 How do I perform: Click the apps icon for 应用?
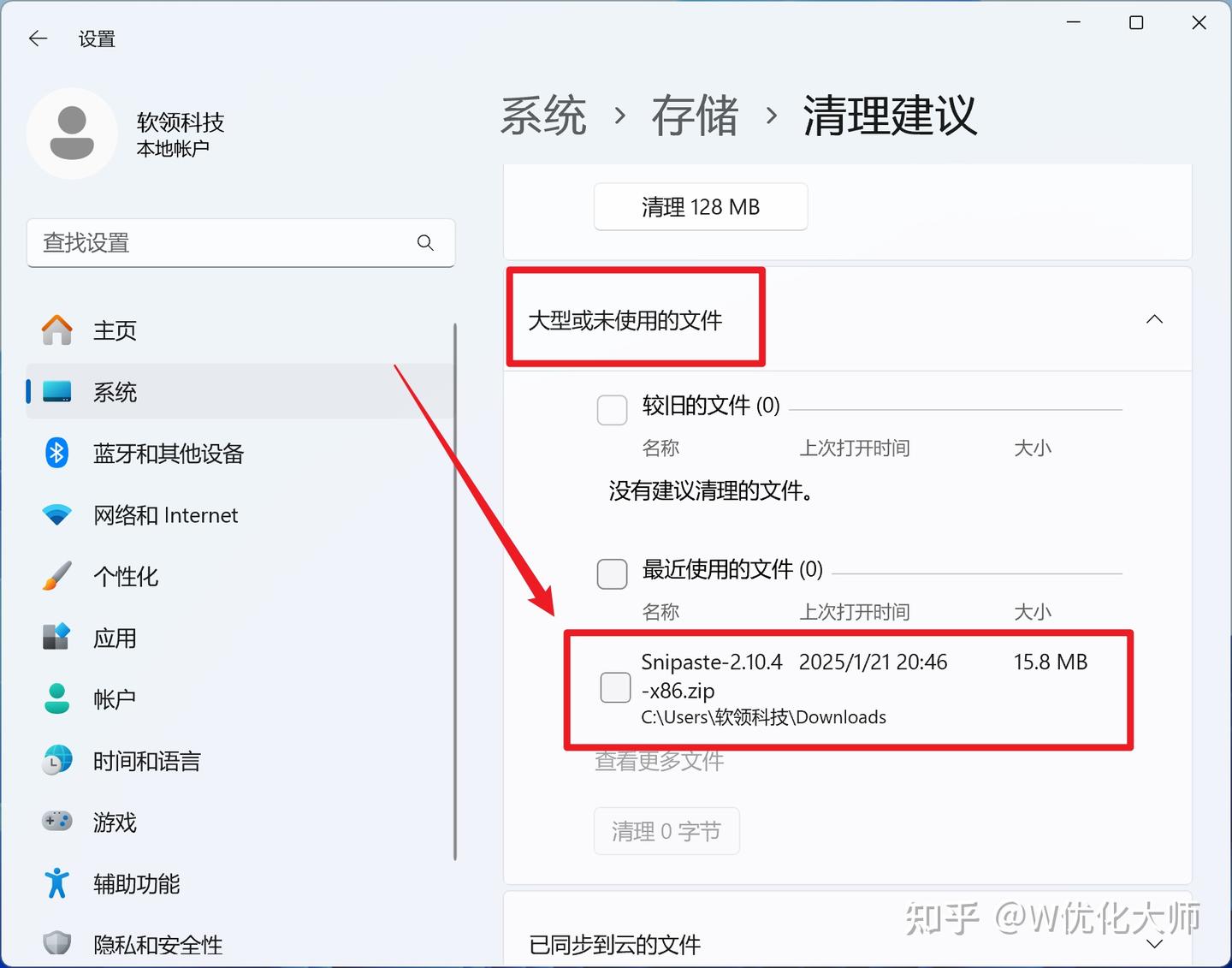pyautogui.click(x=57, y=638)
